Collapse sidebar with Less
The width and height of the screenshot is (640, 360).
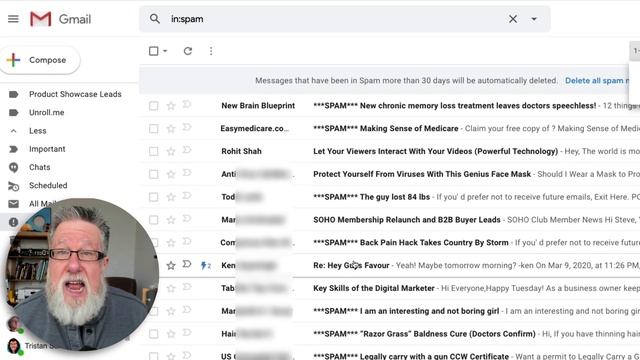[x=38, y=131]
